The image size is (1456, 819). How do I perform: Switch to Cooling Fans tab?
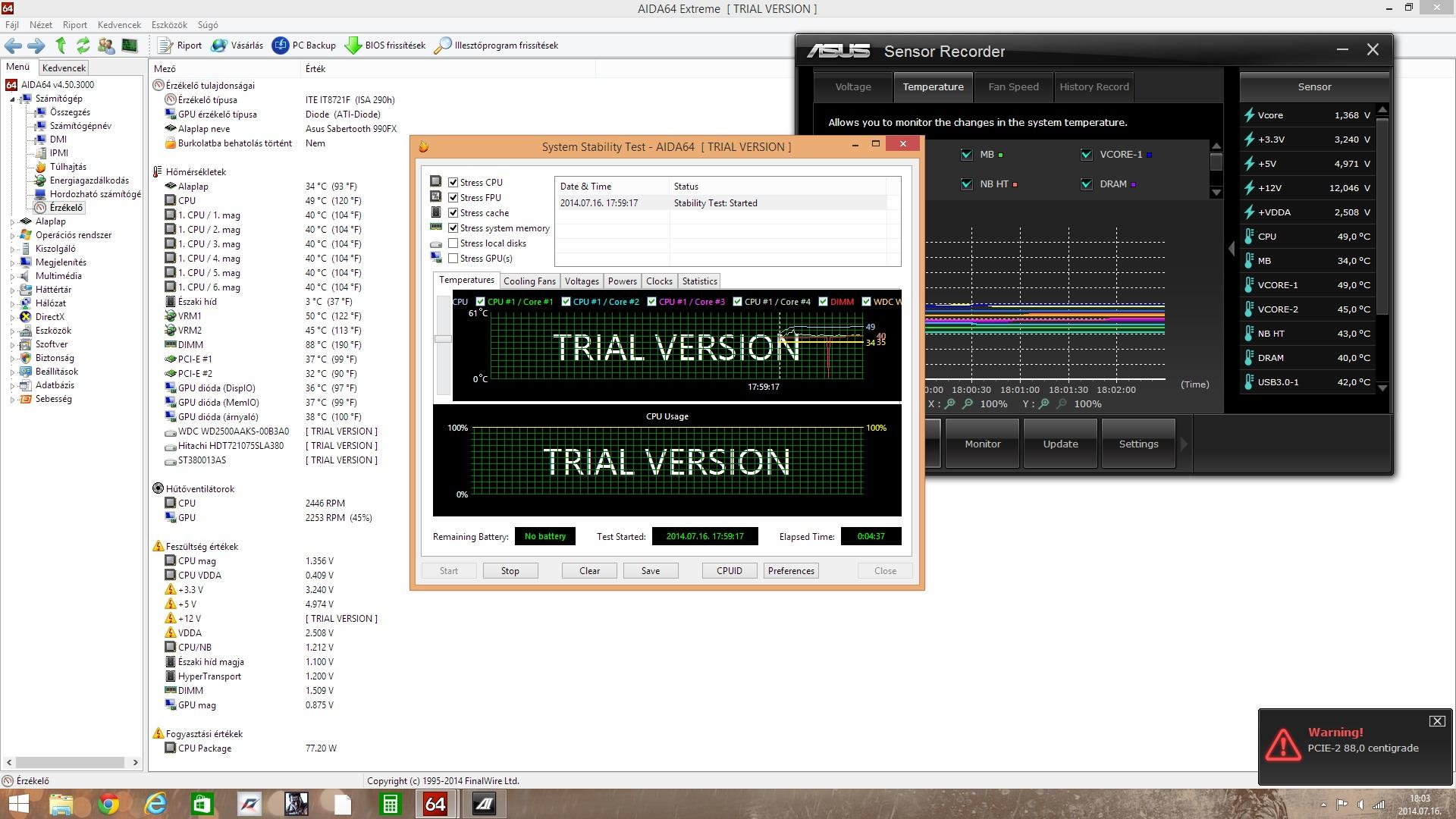(529, 281)
